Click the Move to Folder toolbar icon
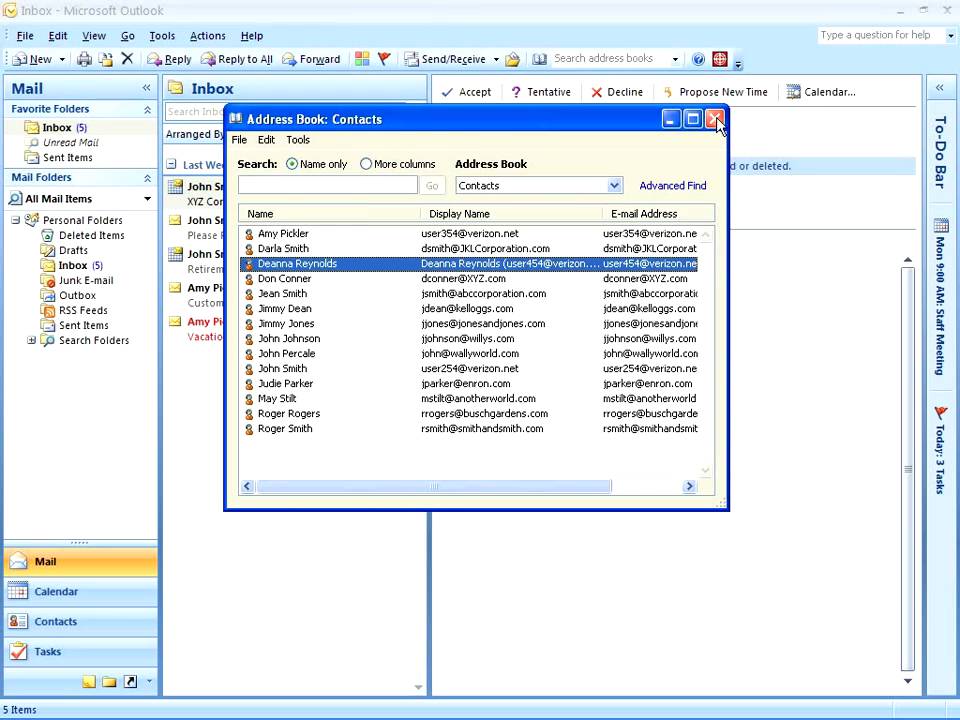Viewport: 960px width, 720px height. (106, 59)
